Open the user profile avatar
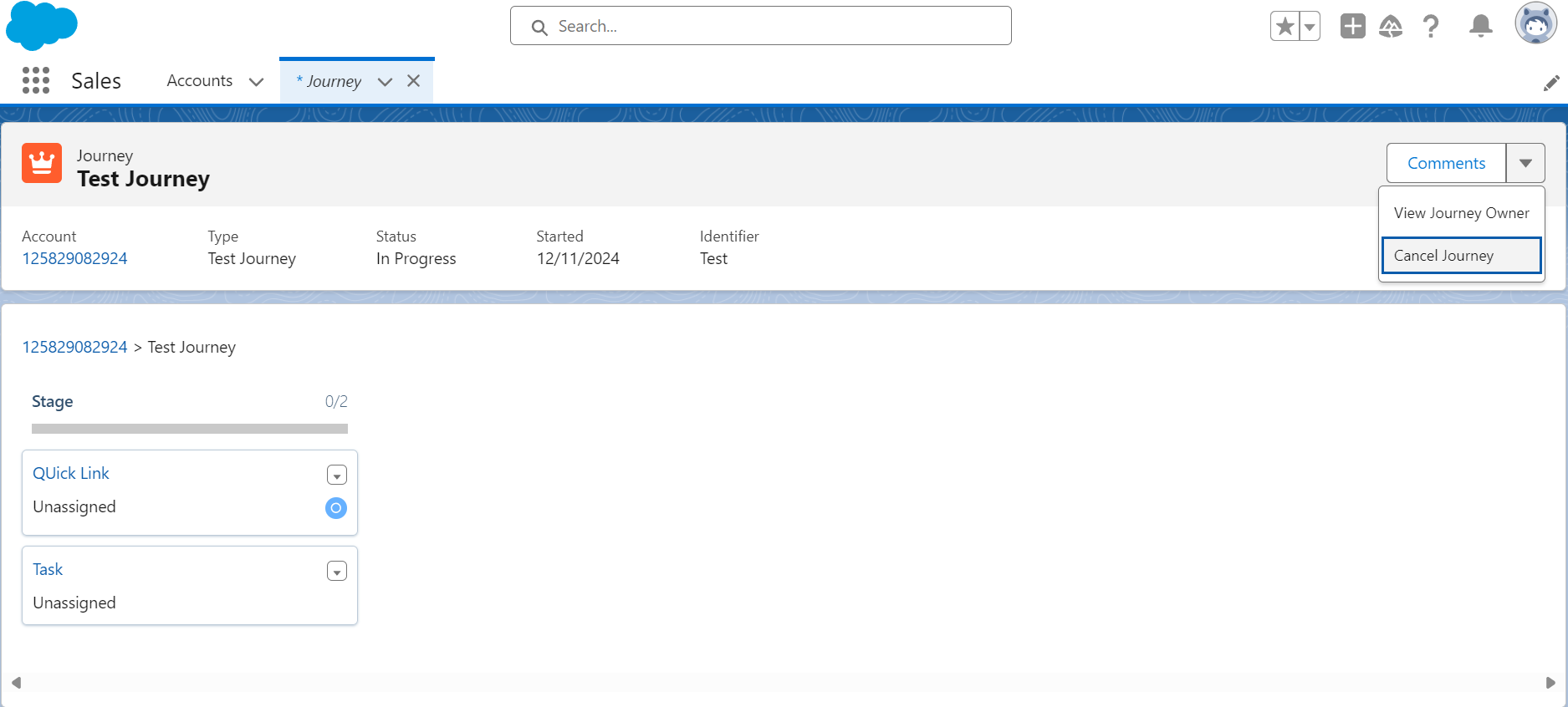1568x707 pixels. pos(1535,23)
